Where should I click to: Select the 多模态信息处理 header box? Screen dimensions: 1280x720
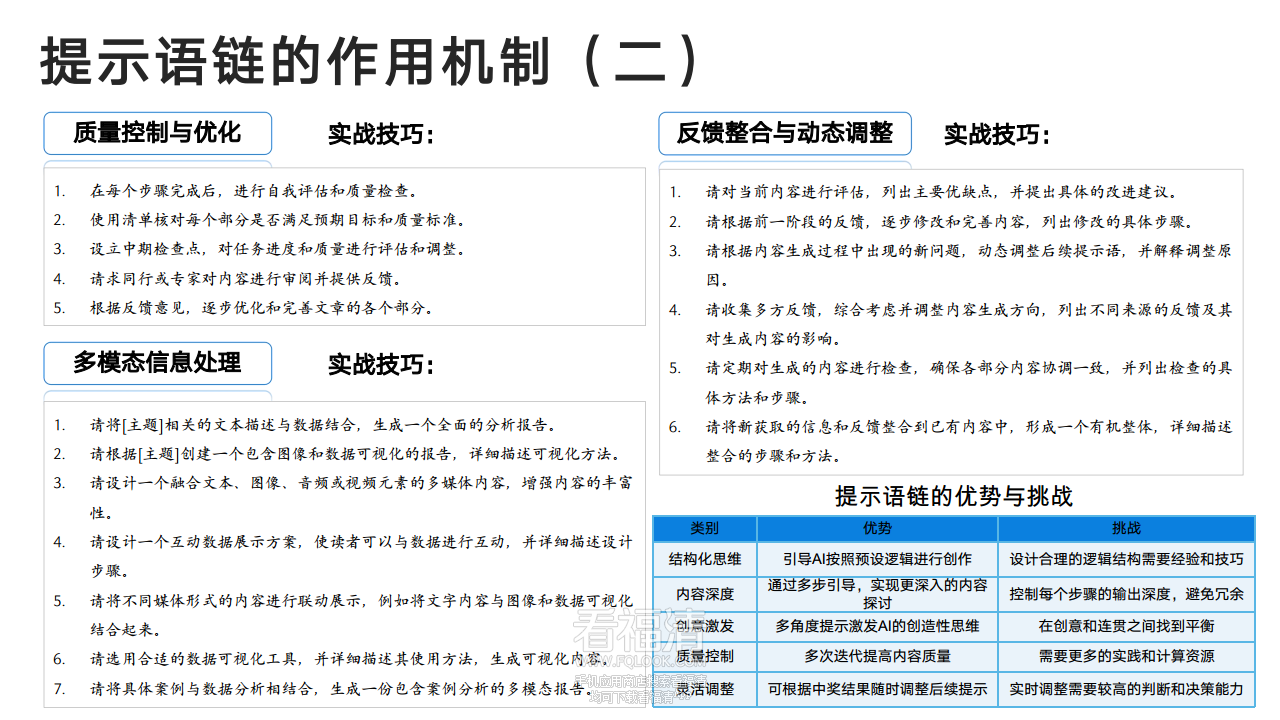pyautogui.click(x=157, y=363)
